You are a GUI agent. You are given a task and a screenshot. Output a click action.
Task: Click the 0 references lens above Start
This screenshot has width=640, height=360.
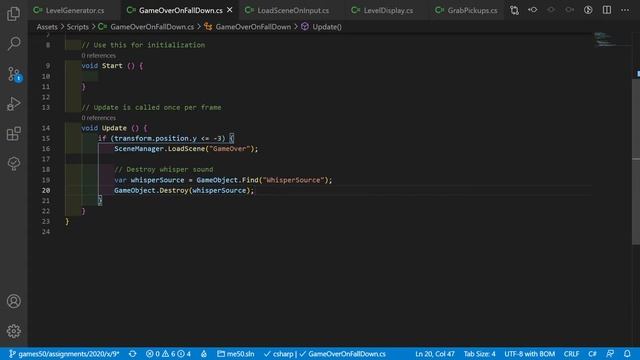(x=98, y=56)
